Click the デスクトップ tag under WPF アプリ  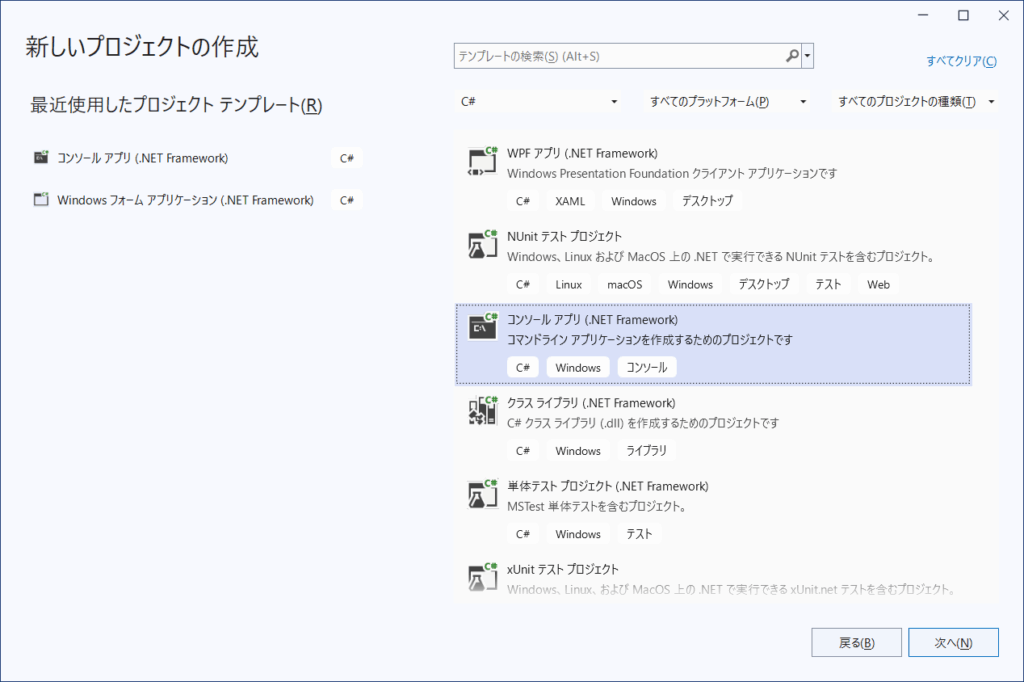tap(707, 201)
